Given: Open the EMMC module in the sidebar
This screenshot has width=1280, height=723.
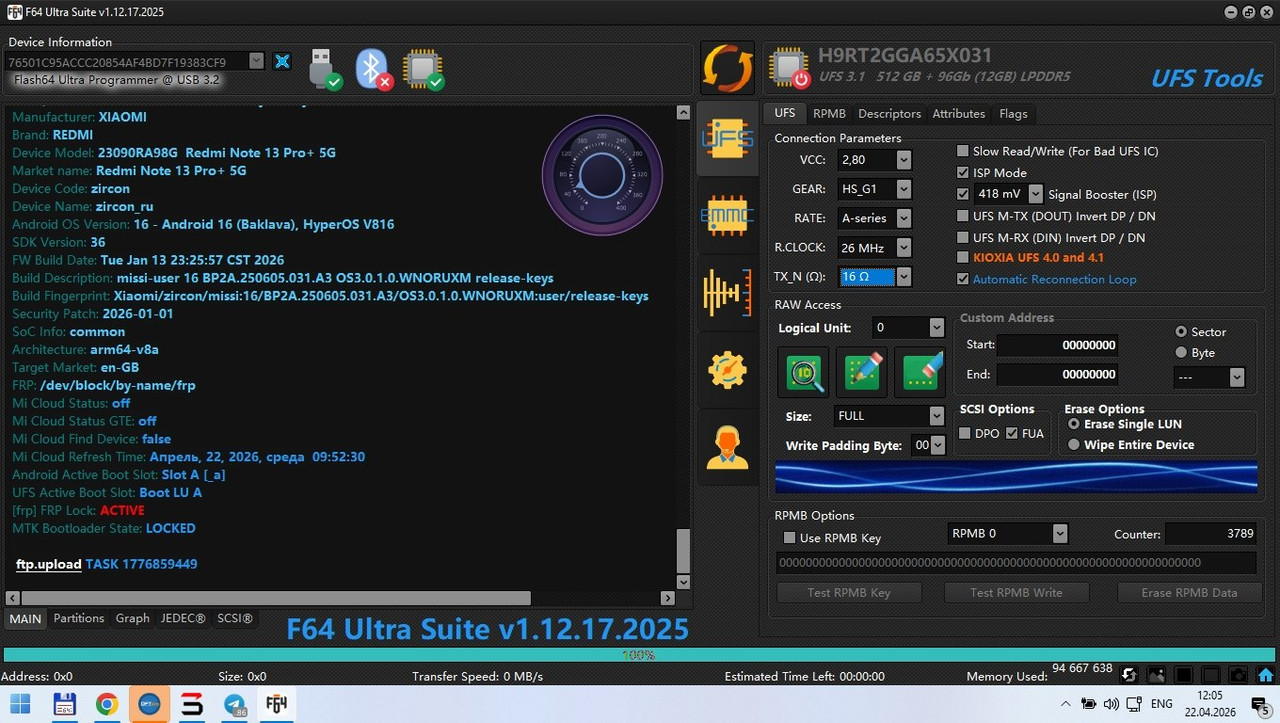Looking at the screenshot, I should (x=727, y=215).
